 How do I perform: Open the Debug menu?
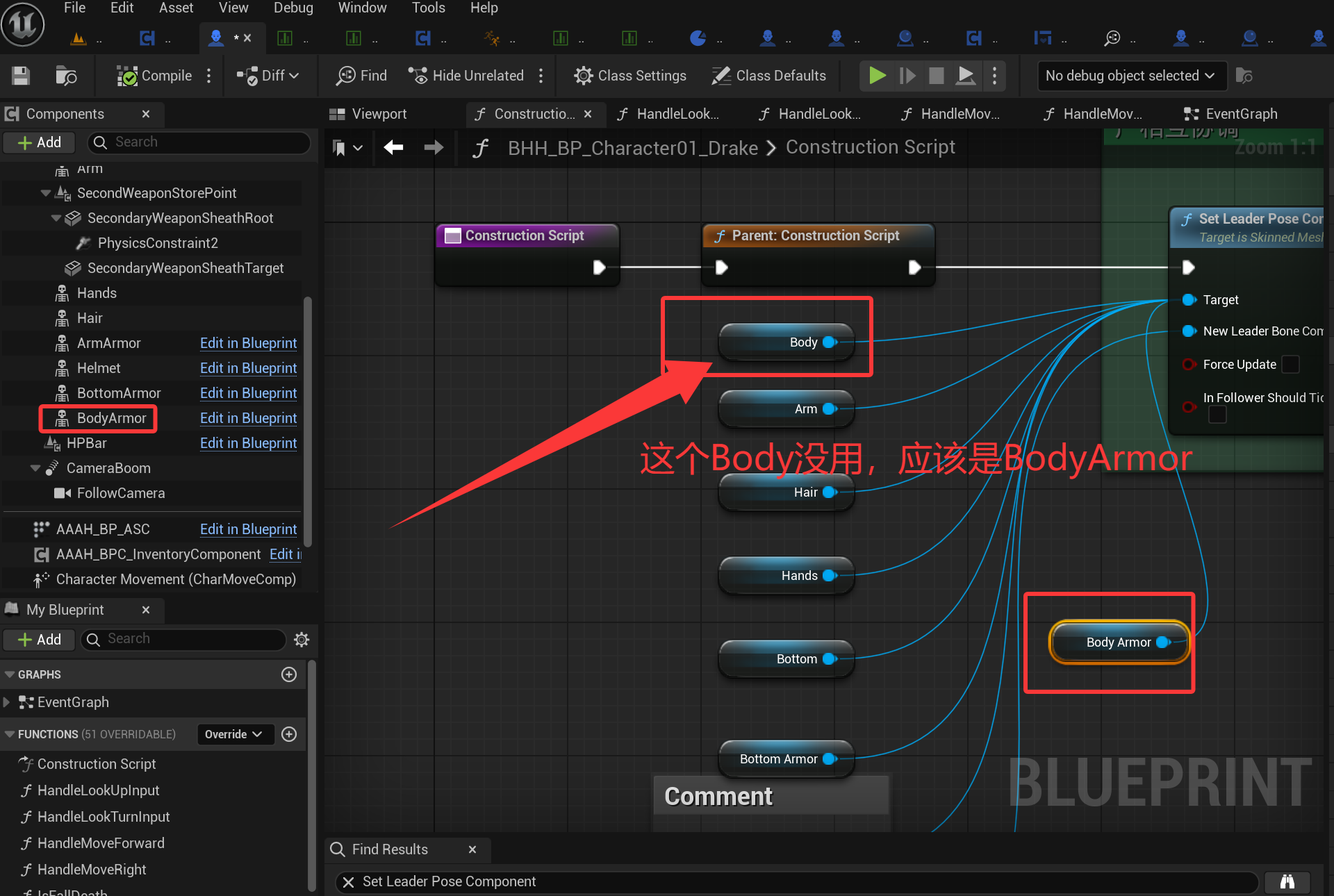coord(293,8)
